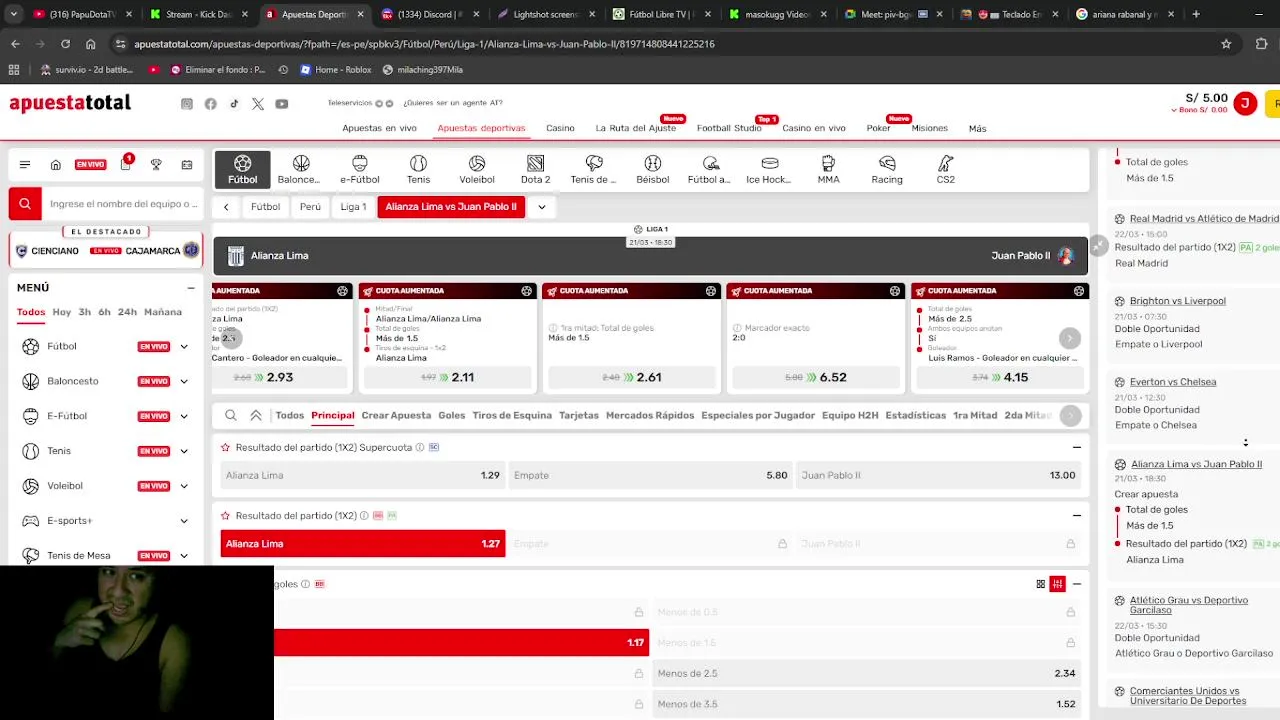Bet on Empate at 5.80 Supercuota
This screenshot has height=720, width=1280.
pos(650,476)
